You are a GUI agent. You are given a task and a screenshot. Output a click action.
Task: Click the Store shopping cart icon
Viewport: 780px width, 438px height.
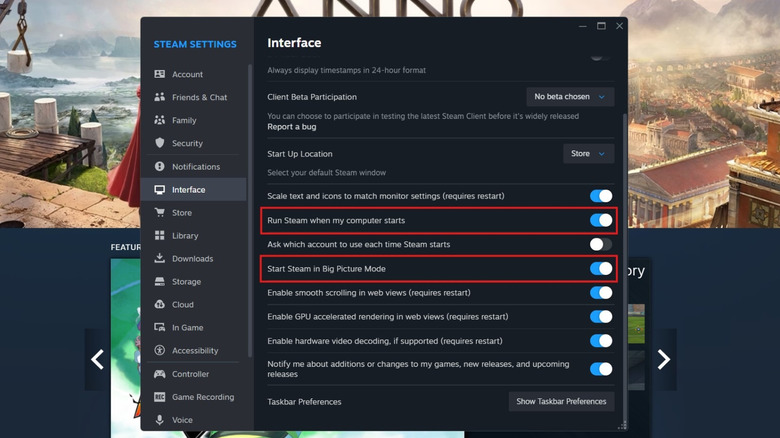point(160,213)
